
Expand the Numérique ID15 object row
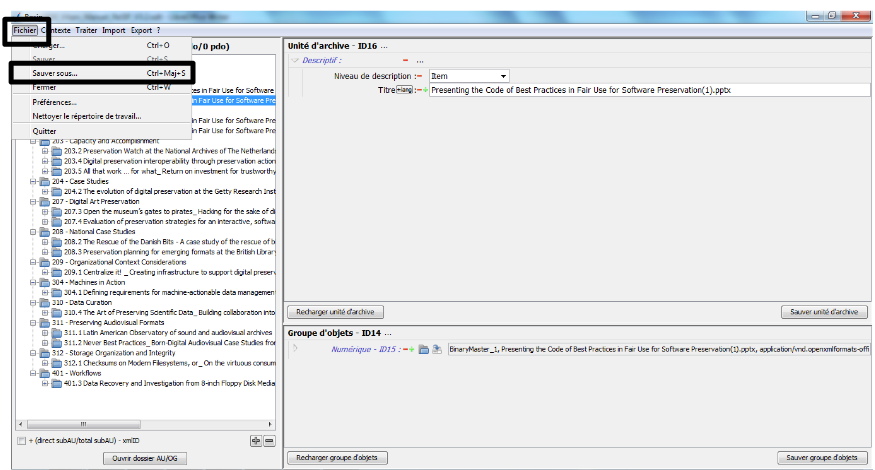pyautogui.click(x=295, y=349)
